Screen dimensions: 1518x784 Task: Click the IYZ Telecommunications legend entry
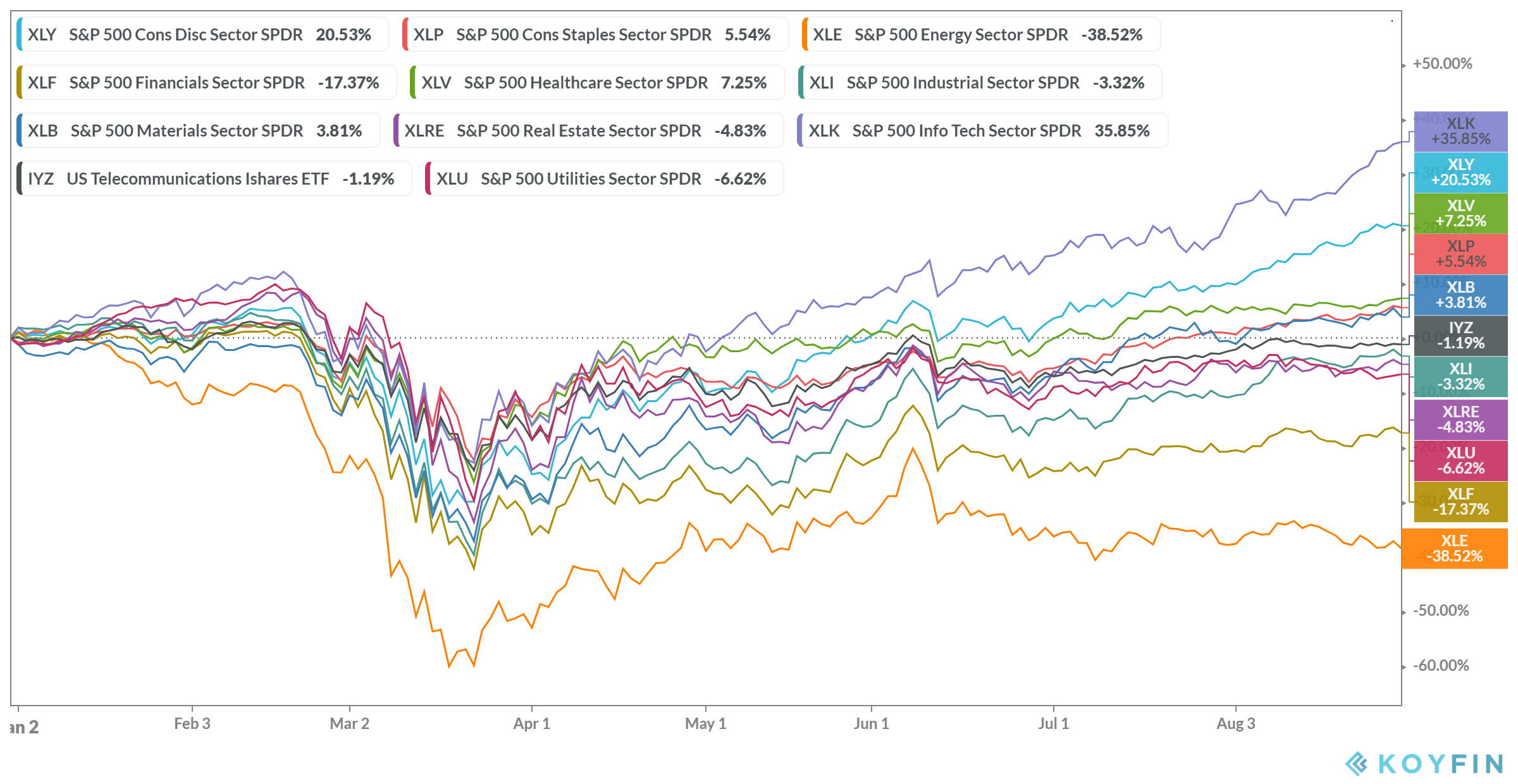coord(214,178)
